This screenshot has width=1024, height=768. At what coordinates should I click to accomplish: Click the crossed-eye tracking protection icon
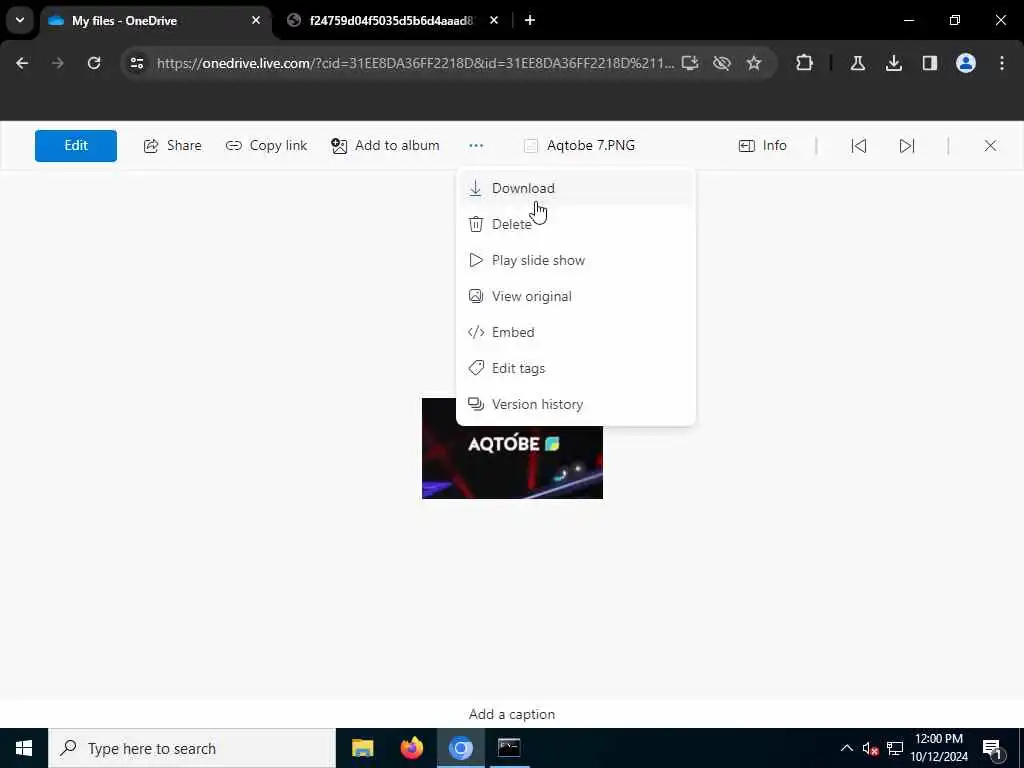click(x=722, y=63)
